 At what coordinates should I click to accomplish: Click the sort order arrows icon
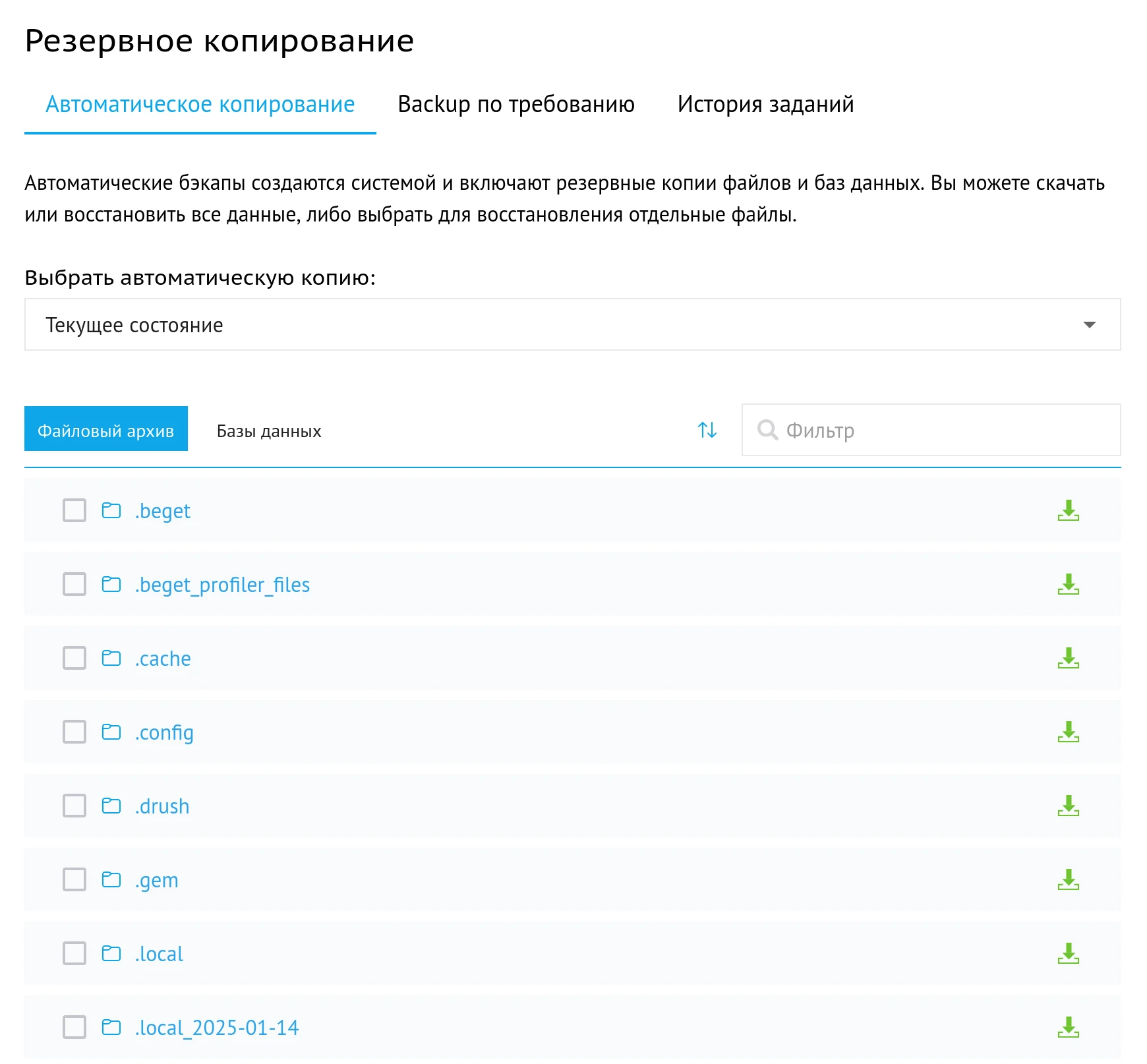coord(707,430)
